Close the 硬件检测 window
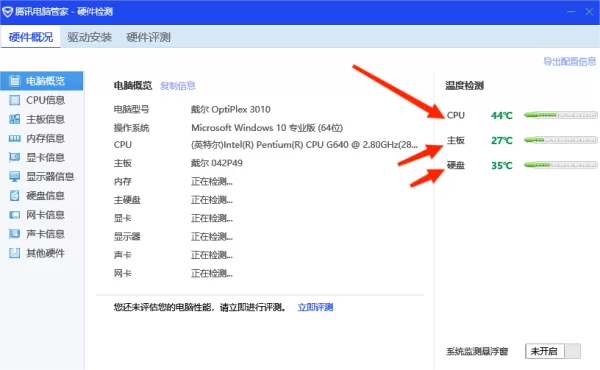 (x=589, y=11)
